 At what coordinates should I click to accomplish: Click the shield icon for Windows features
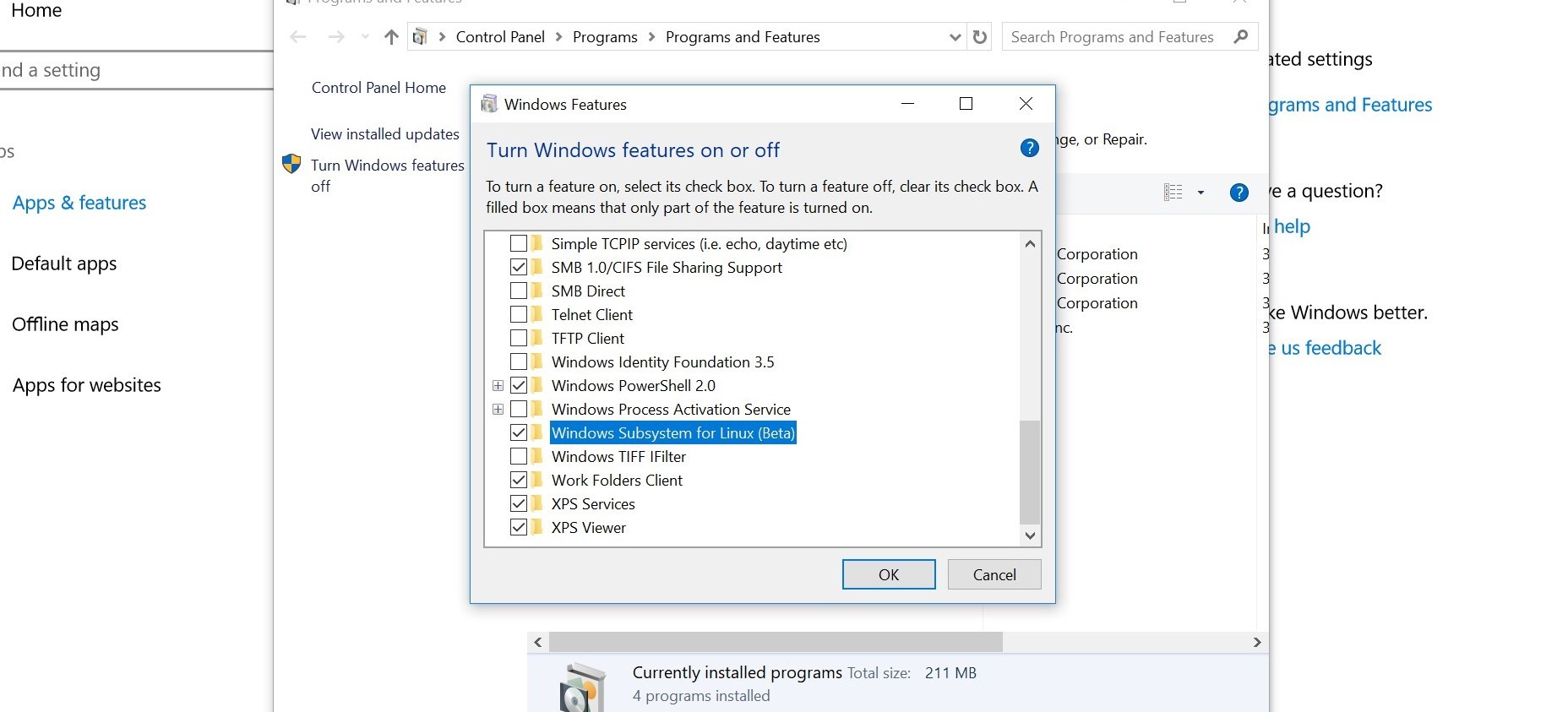pos(291,164)
